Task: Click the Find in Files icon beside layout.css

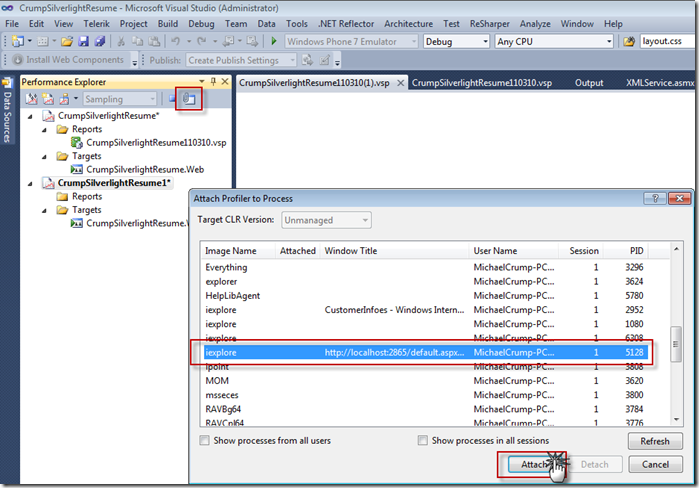Action: [x=629, y=41]
